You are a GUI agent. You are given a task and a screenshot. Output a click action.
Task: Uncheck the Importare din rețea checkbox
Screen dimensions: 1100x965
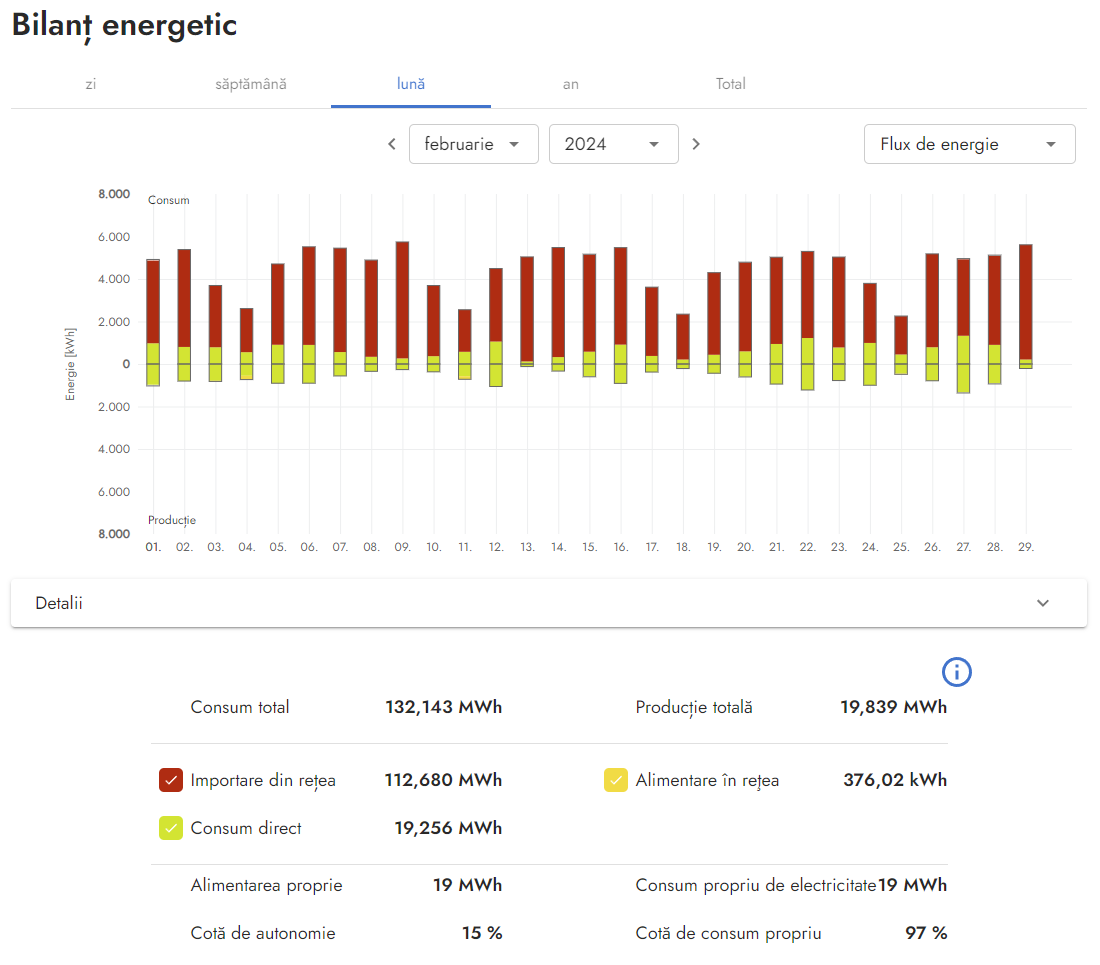[x=171, y=780]
